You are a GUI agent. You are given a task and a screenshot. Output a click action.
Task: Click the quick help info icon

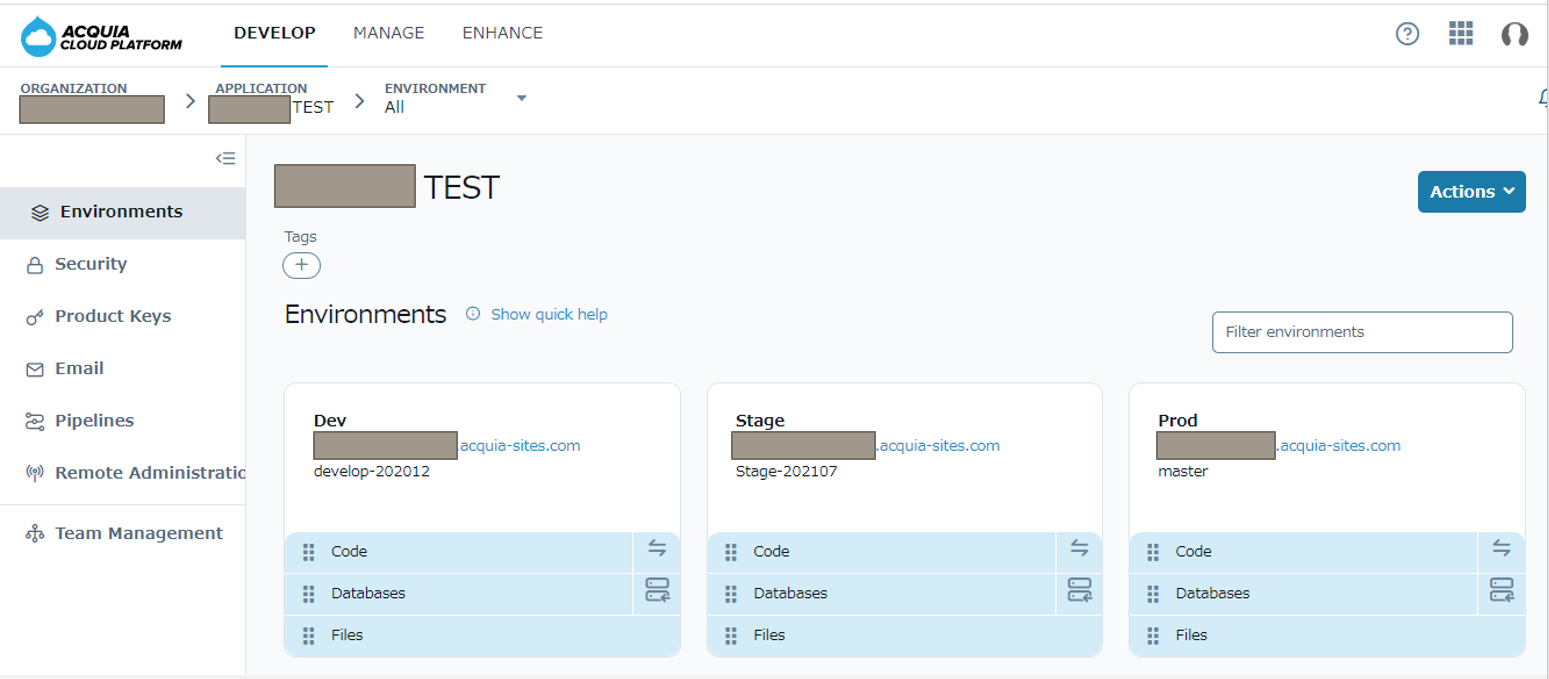click(x=473, y=314)
